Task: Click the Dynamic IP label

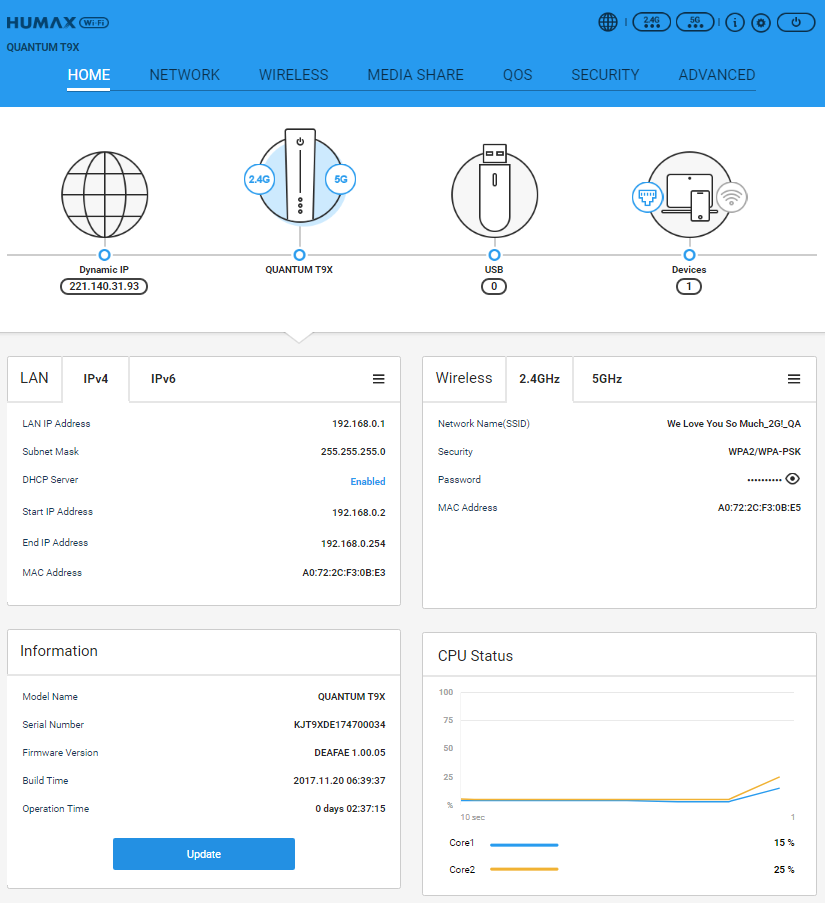Action: click(104, 270)
